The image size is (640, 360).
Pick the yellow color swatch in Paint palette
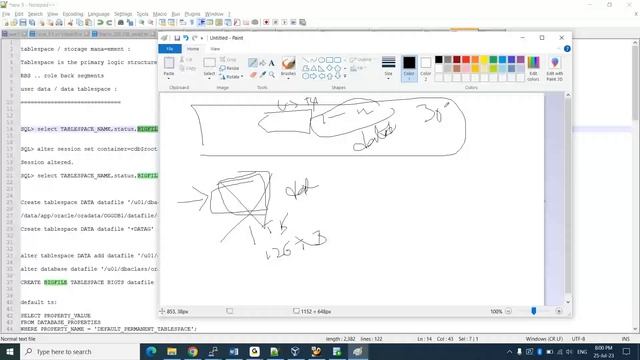[x=484, y=60]
